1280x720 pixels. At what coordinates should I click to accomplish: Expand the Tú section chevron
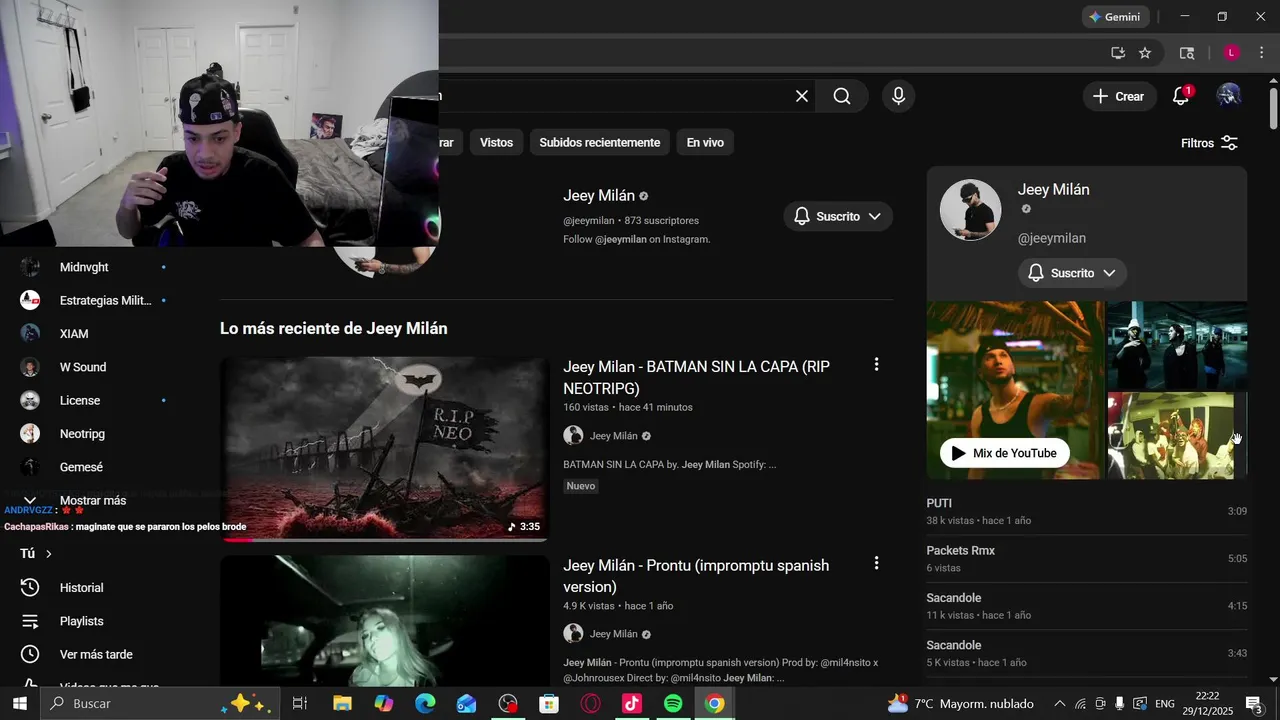48,554
